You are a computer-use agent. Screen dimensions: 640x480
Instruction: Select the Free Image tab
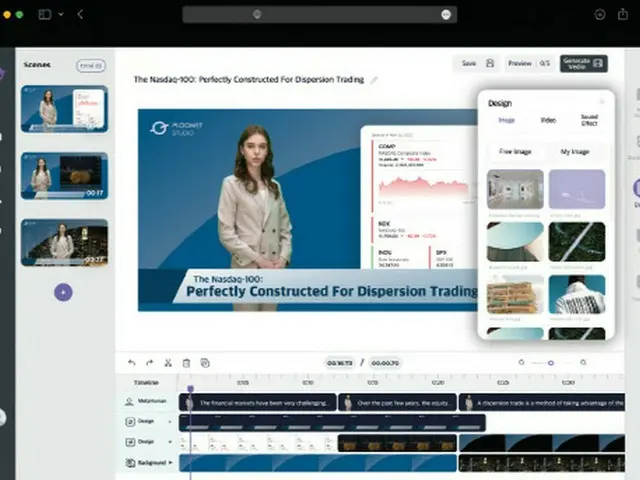tap(515, 152)
